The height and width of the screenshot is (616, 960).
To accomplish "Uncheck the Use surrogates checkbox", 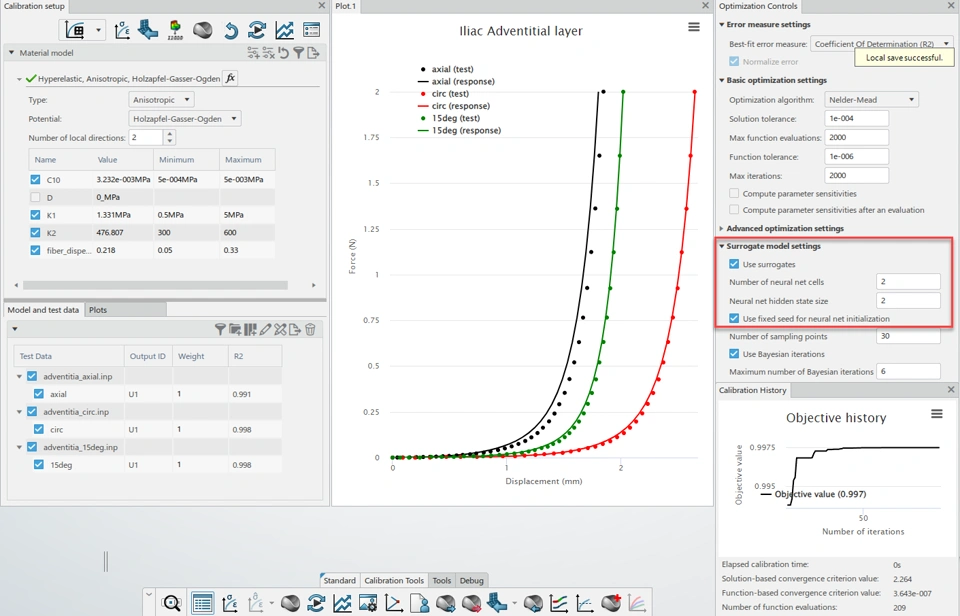I will click(x=734, y=264).
